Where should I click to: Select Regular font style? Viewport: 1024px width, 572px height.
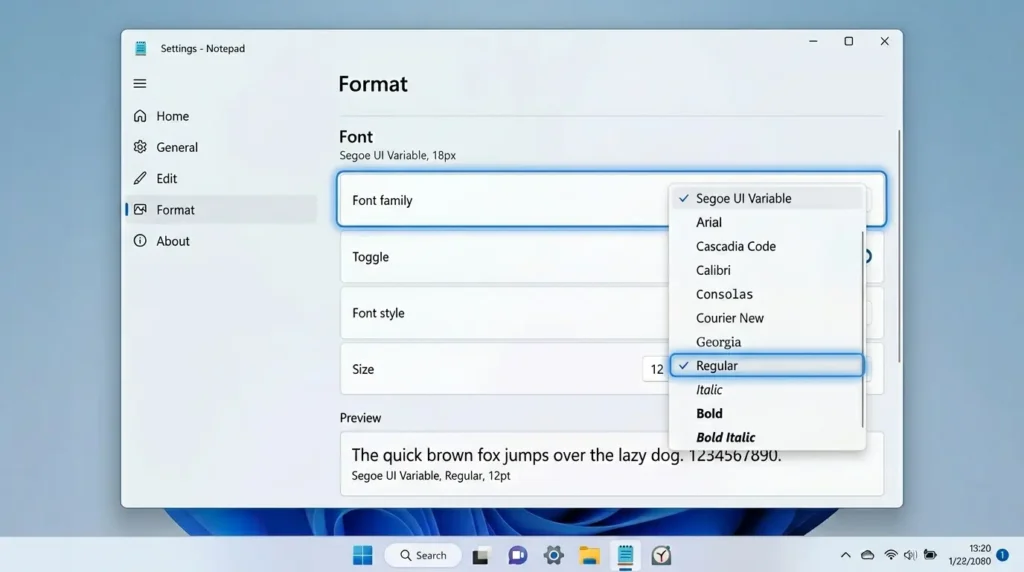[x=767, y=366]
